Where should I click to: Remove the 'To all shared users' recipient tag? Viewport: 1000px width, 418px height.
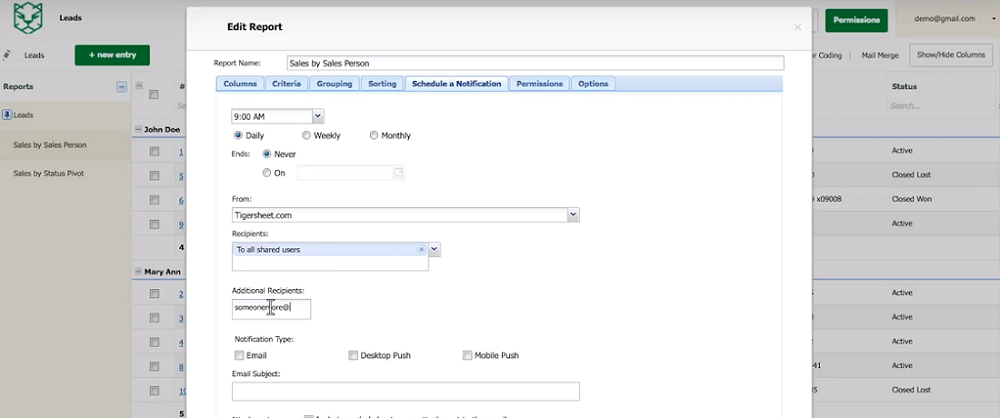(421, 250)
